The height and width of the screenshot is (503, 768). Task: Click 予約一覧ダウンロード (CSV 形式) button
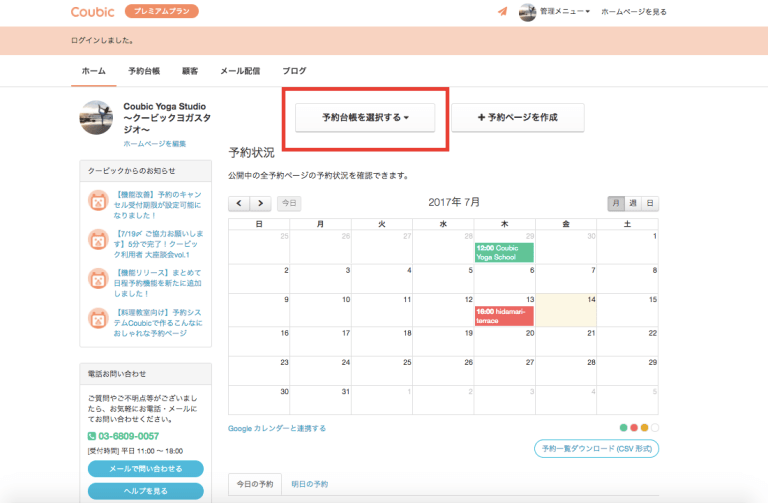[597, 449]
